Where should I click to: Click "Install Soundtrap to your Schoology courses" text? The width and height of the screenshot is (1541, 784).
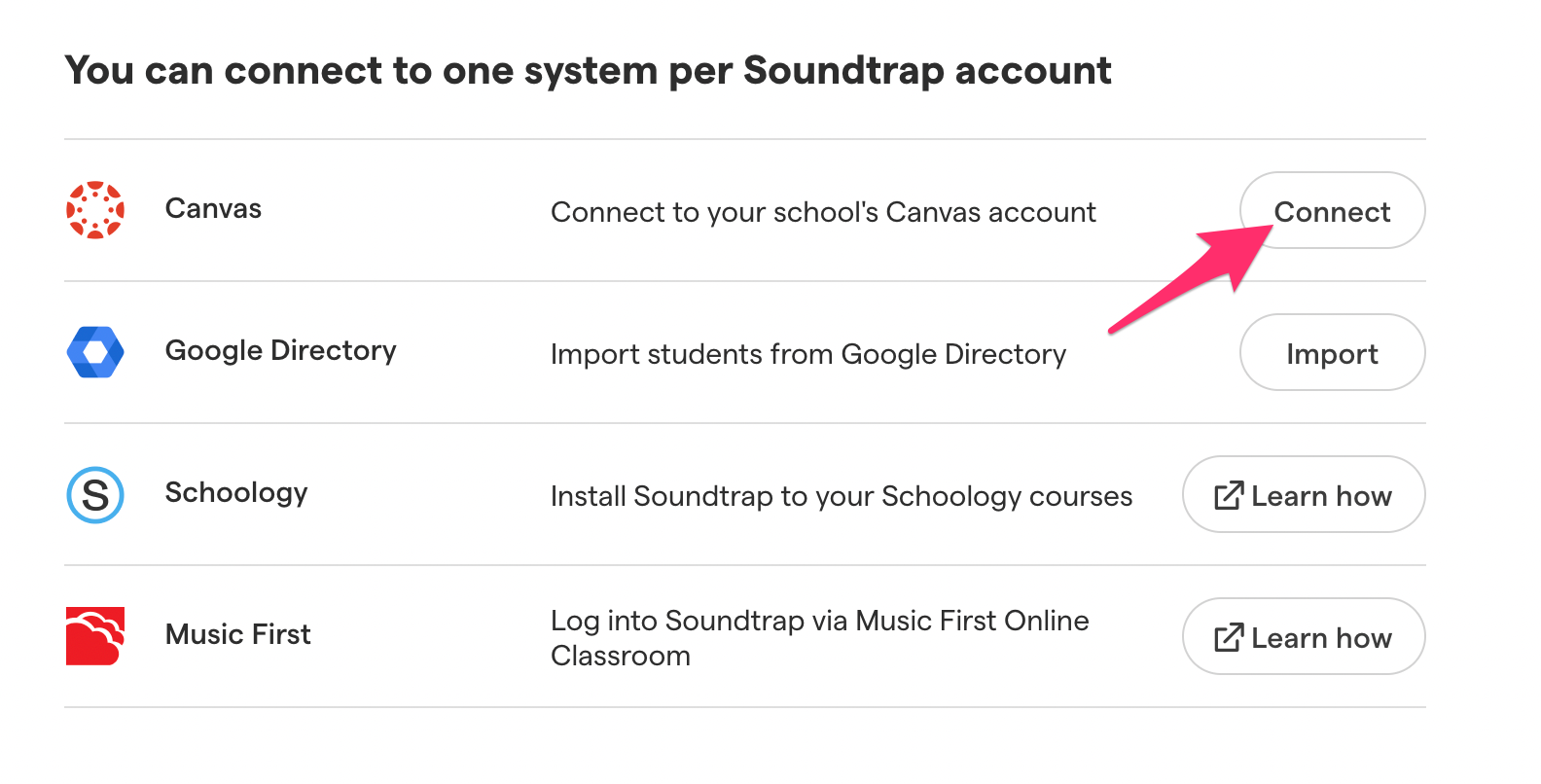[842, 496]
